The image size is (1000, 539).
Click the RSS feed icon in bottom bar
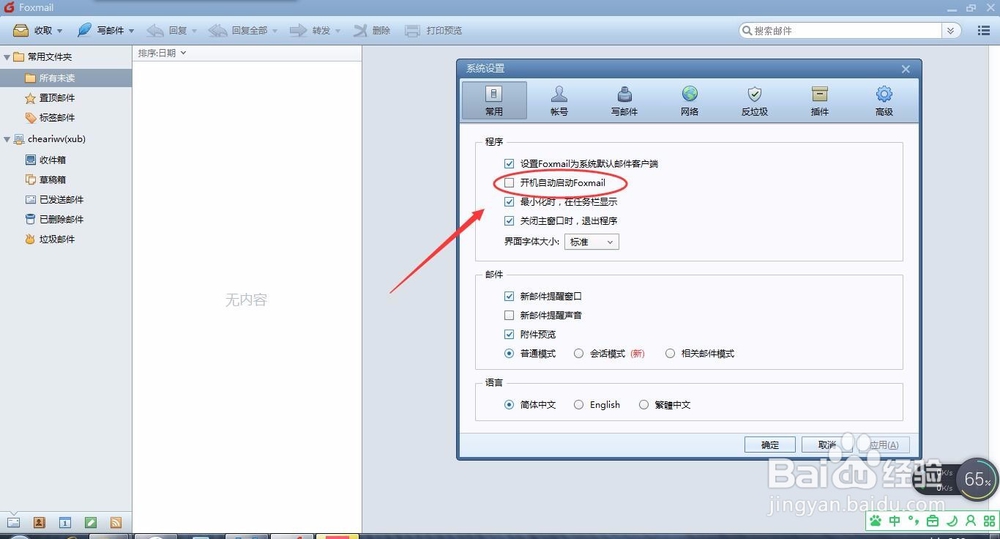point(116,522)
